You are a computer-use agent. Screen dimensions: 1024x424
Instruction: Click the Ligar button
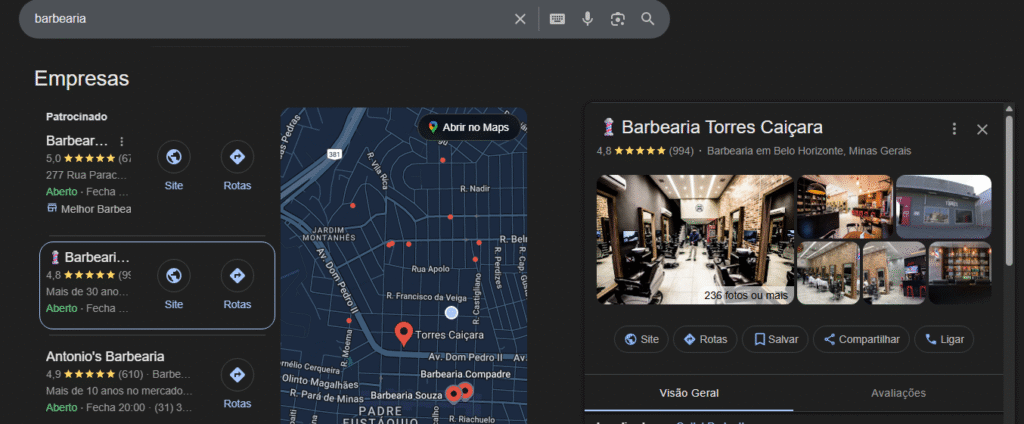click(x=945, y=339)
